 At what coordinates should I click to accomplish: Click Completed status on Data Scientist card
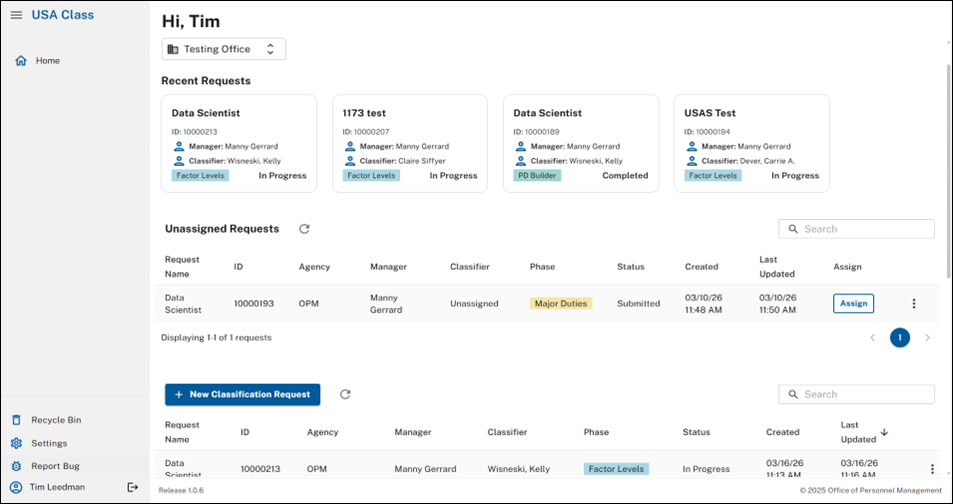(x=625, y=176)
